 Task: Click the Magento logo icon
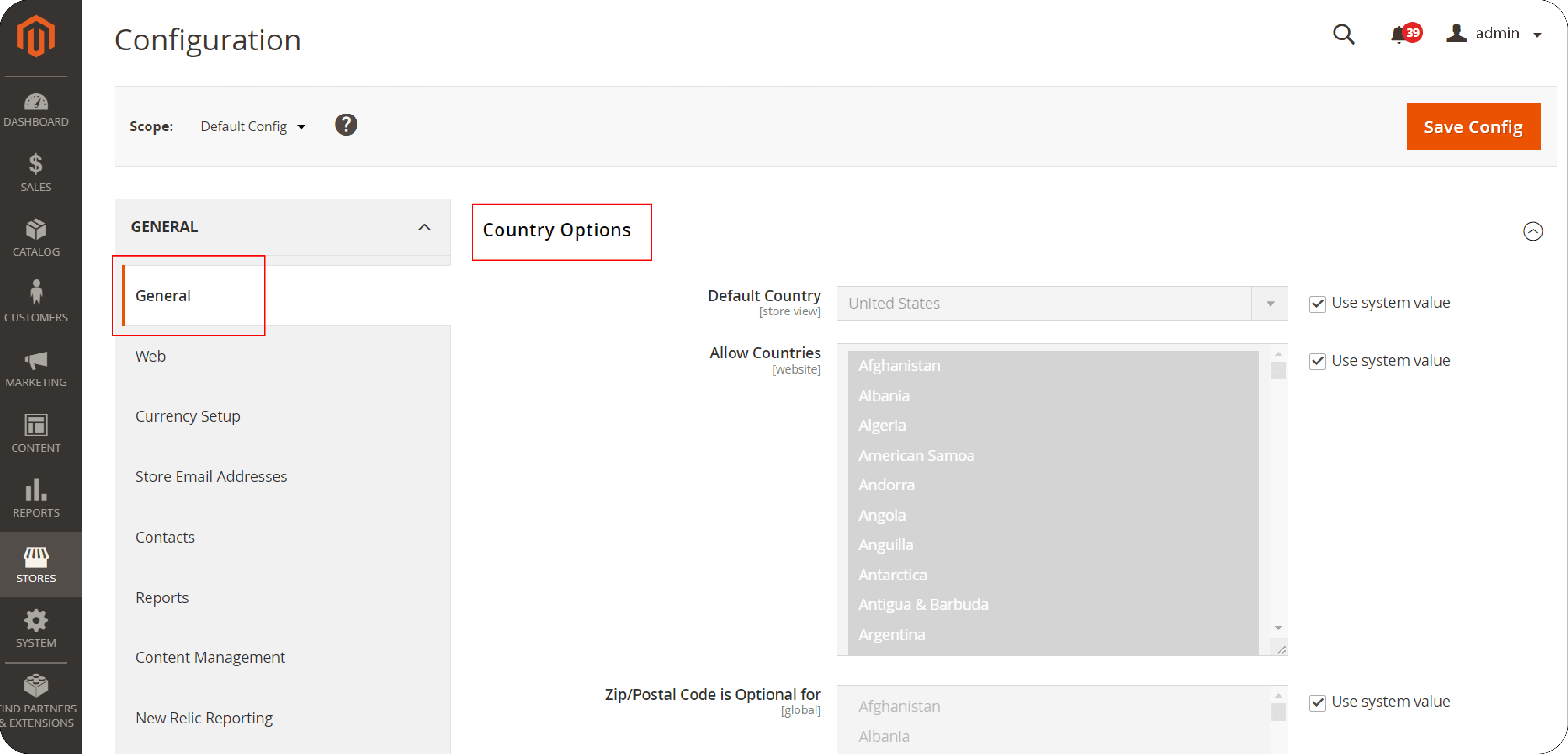pyautogui.click(x=36, y=36)
